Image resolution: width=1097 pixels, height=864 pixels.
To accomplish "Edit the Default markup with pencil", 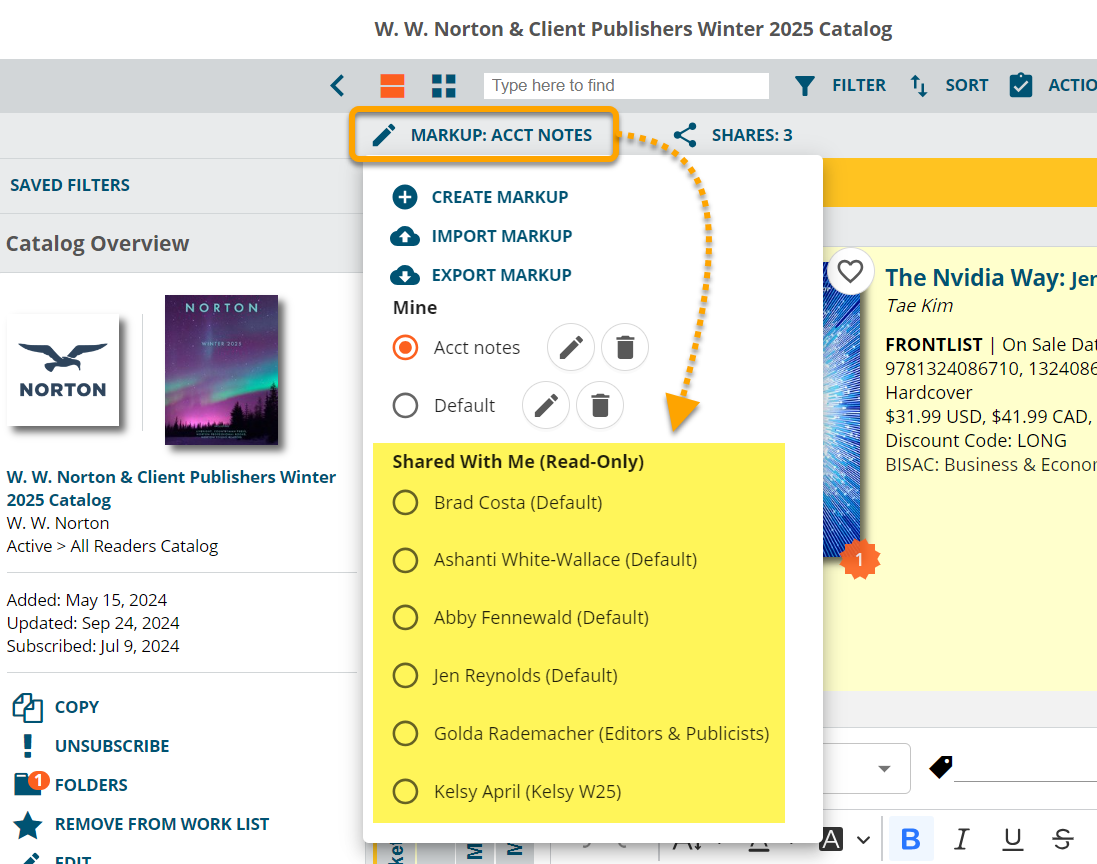I will [x=546, y=405].
